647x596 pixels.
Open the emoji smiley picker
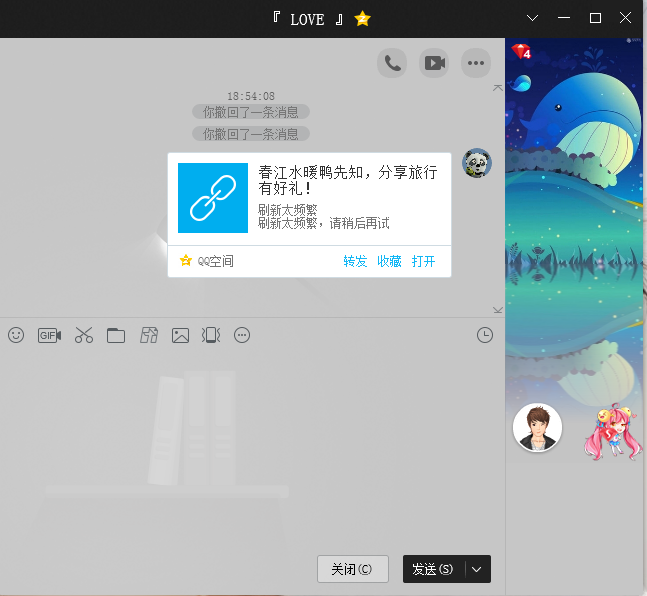(16, 335)
